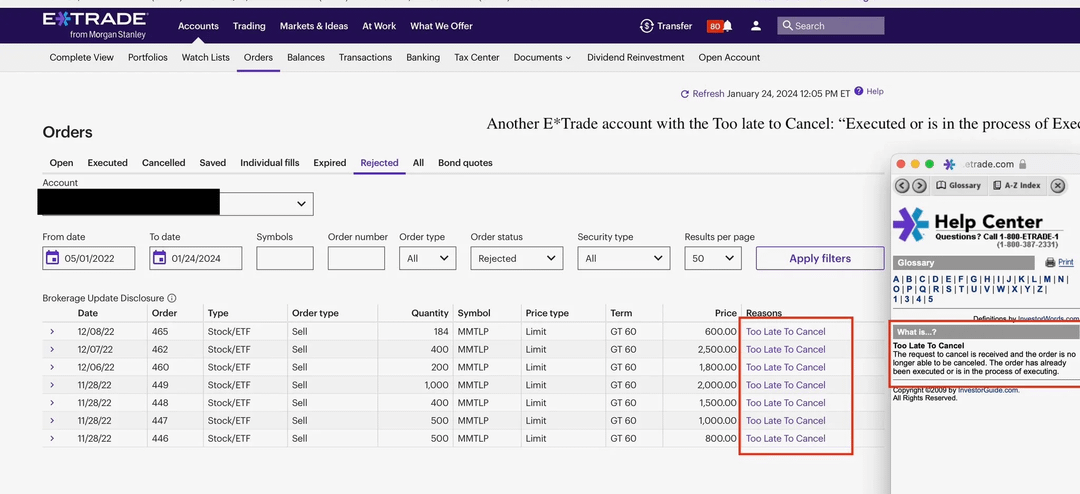Click price 2,500.00 cell

[716, 350]
